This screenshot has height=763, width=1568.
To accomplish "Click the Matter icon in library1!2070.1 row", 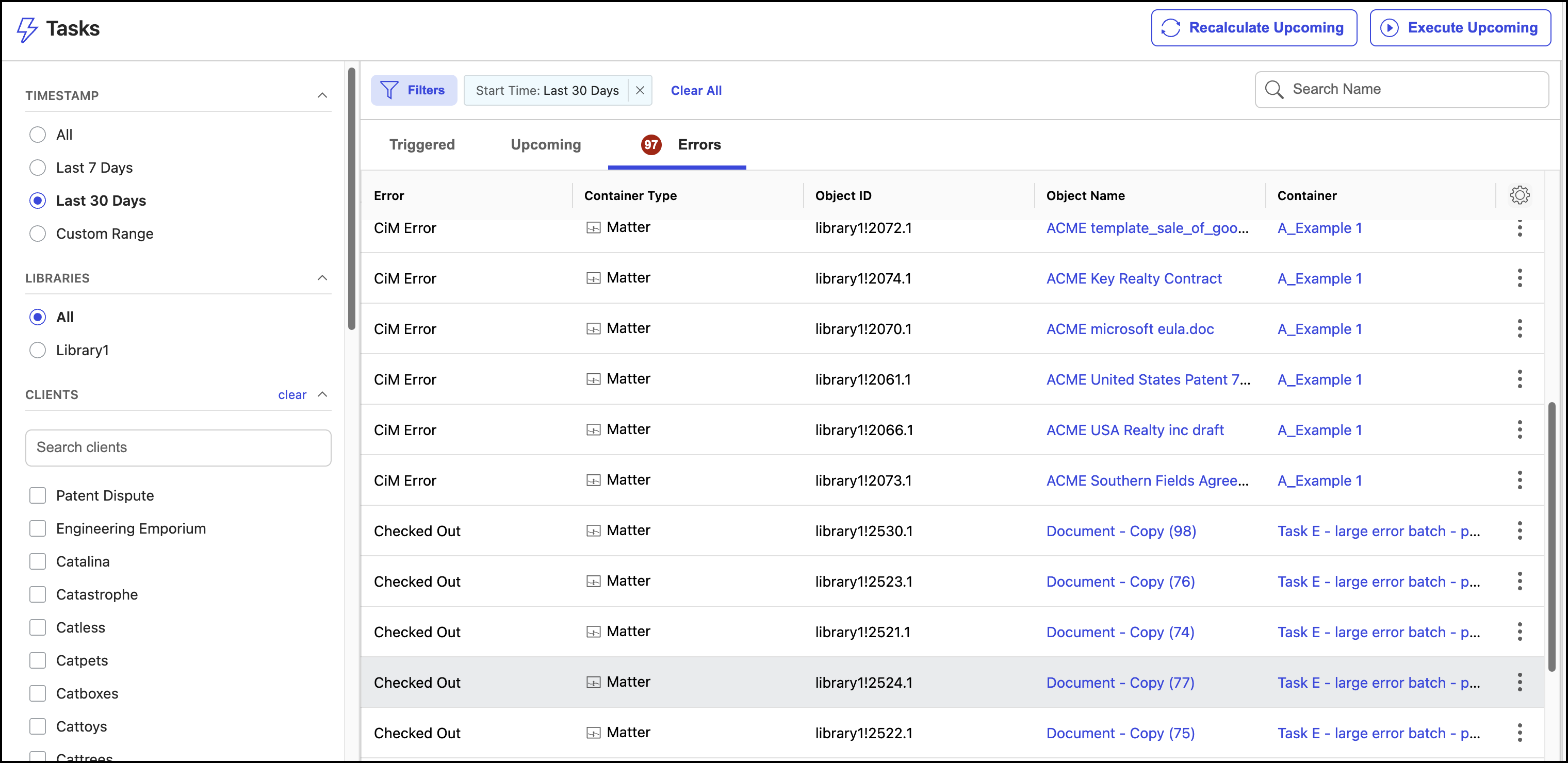I will 593,328.
